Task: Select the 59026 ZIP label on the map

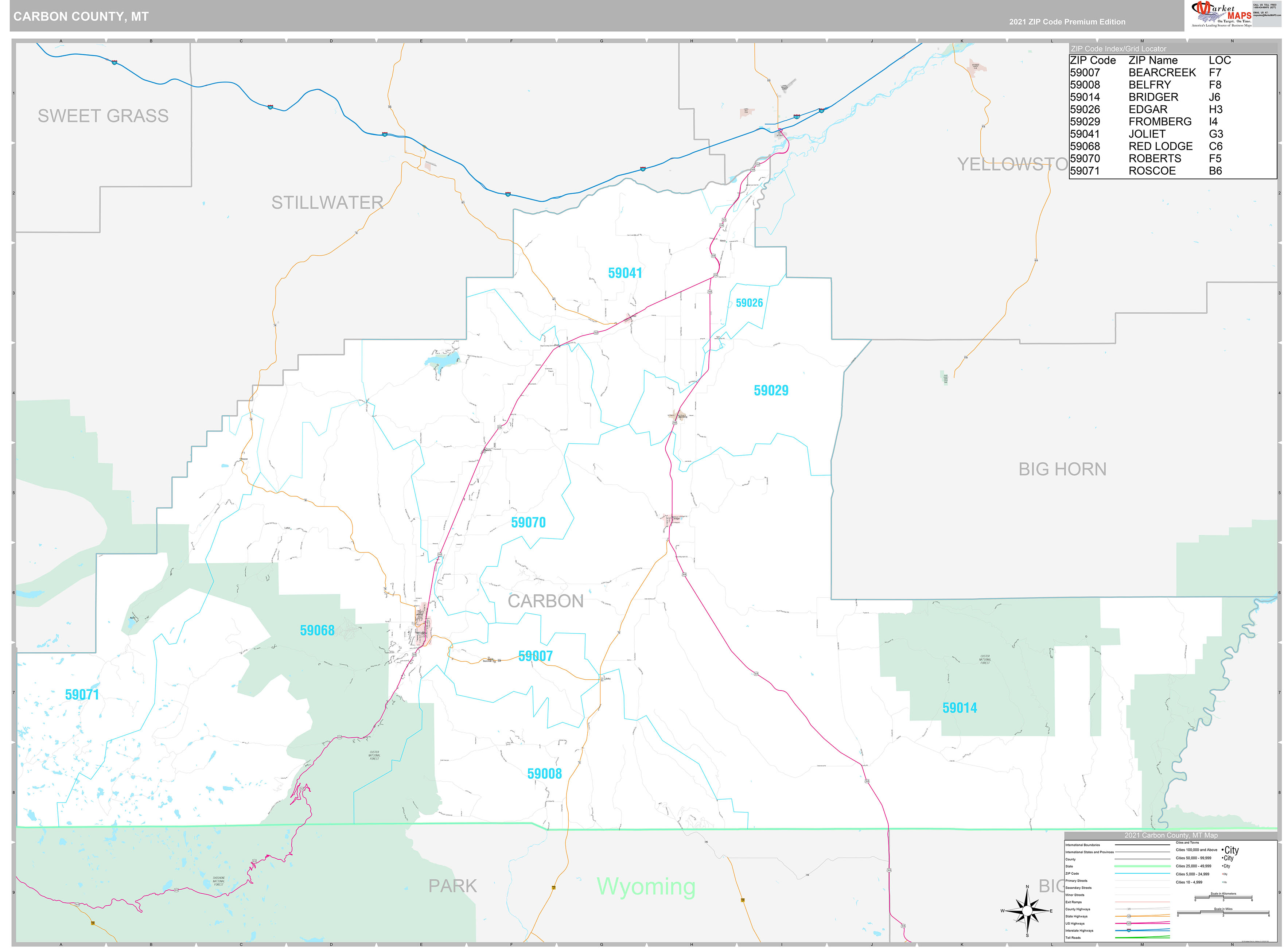Action: pyautogui.click(x=749, y=303)
